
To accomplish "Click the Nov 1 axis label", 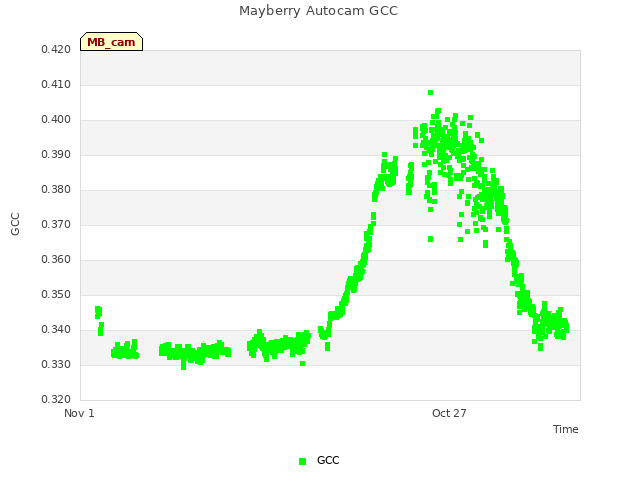I will click(79, 413).
